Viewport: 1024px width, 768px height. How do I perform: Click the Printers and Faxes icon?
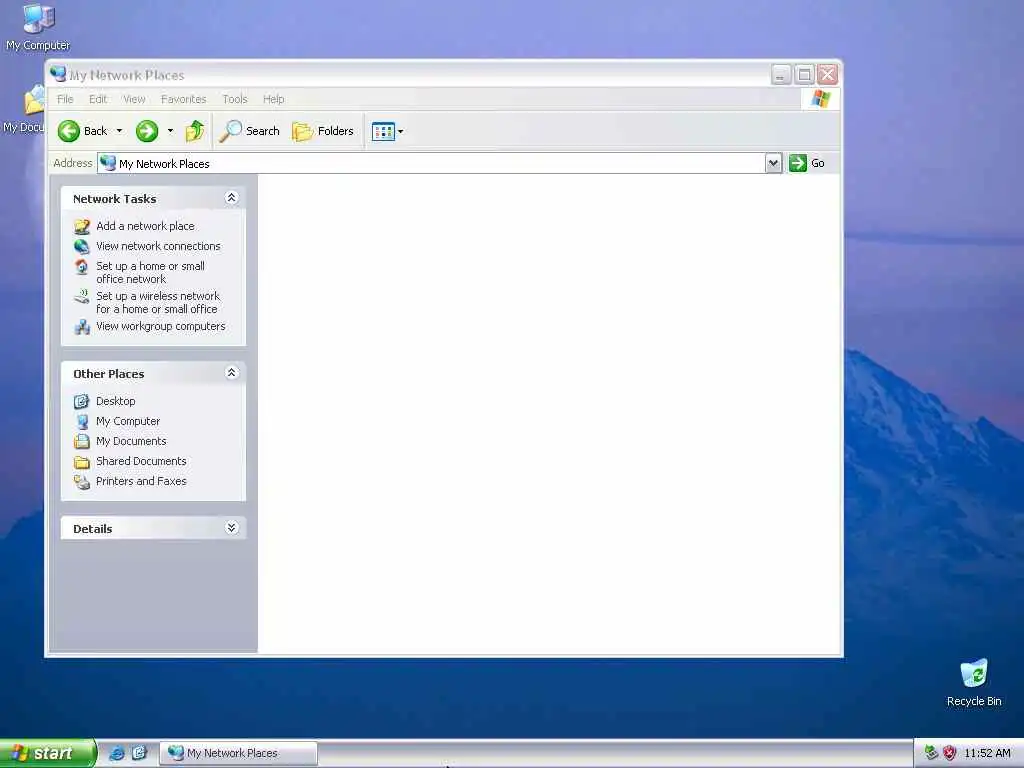pos(82,482)
